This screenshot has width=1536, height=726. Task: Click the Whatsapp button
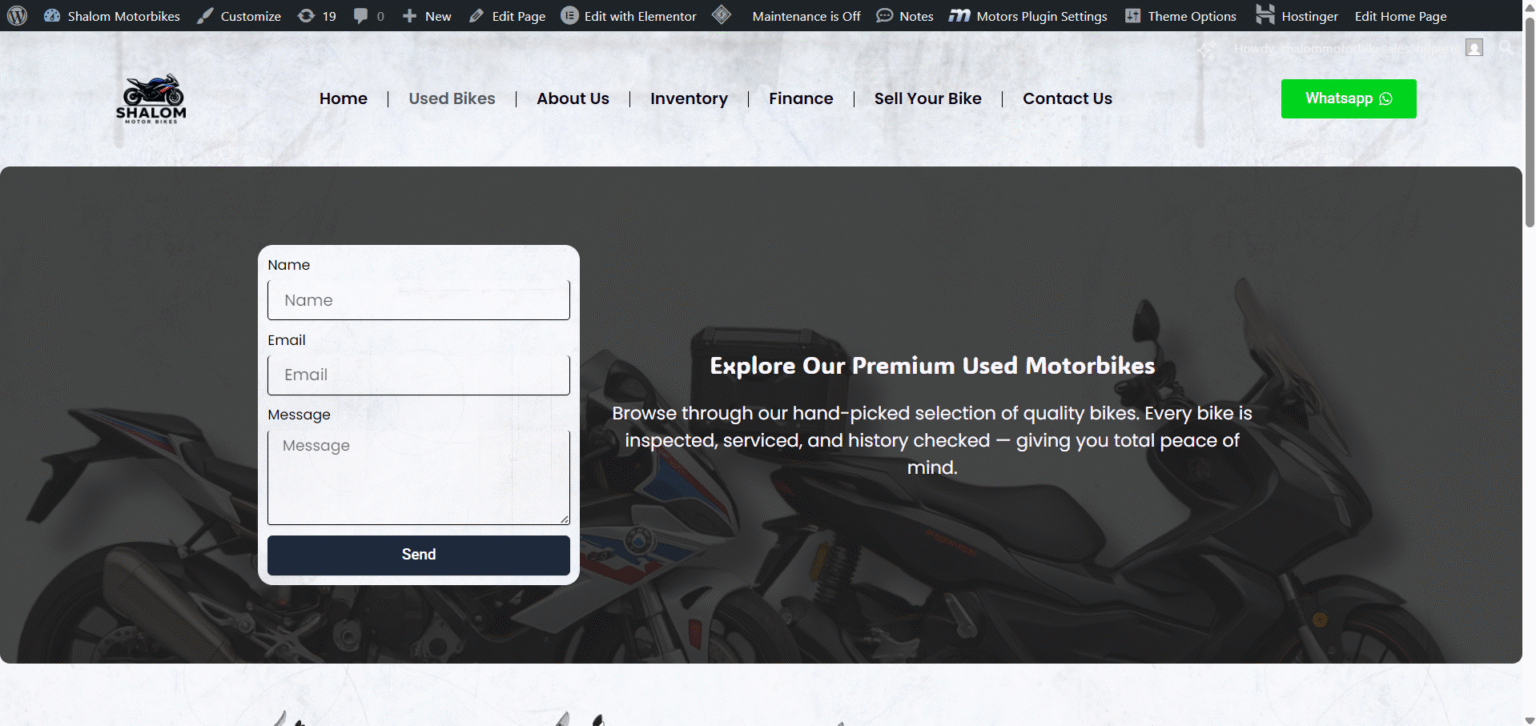[1348, 98]
